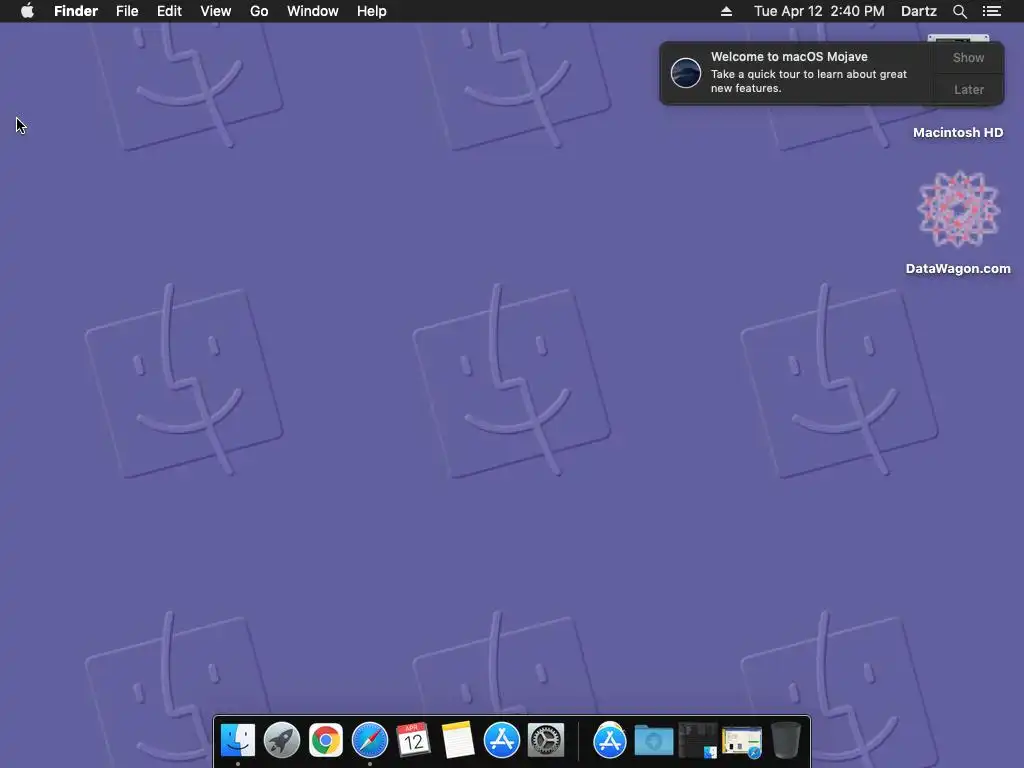The height and width of the screenshot is (768, 1024).
Task: Open Notes app in the Dock
Action: pyautogui.click(x=457, y=740)
